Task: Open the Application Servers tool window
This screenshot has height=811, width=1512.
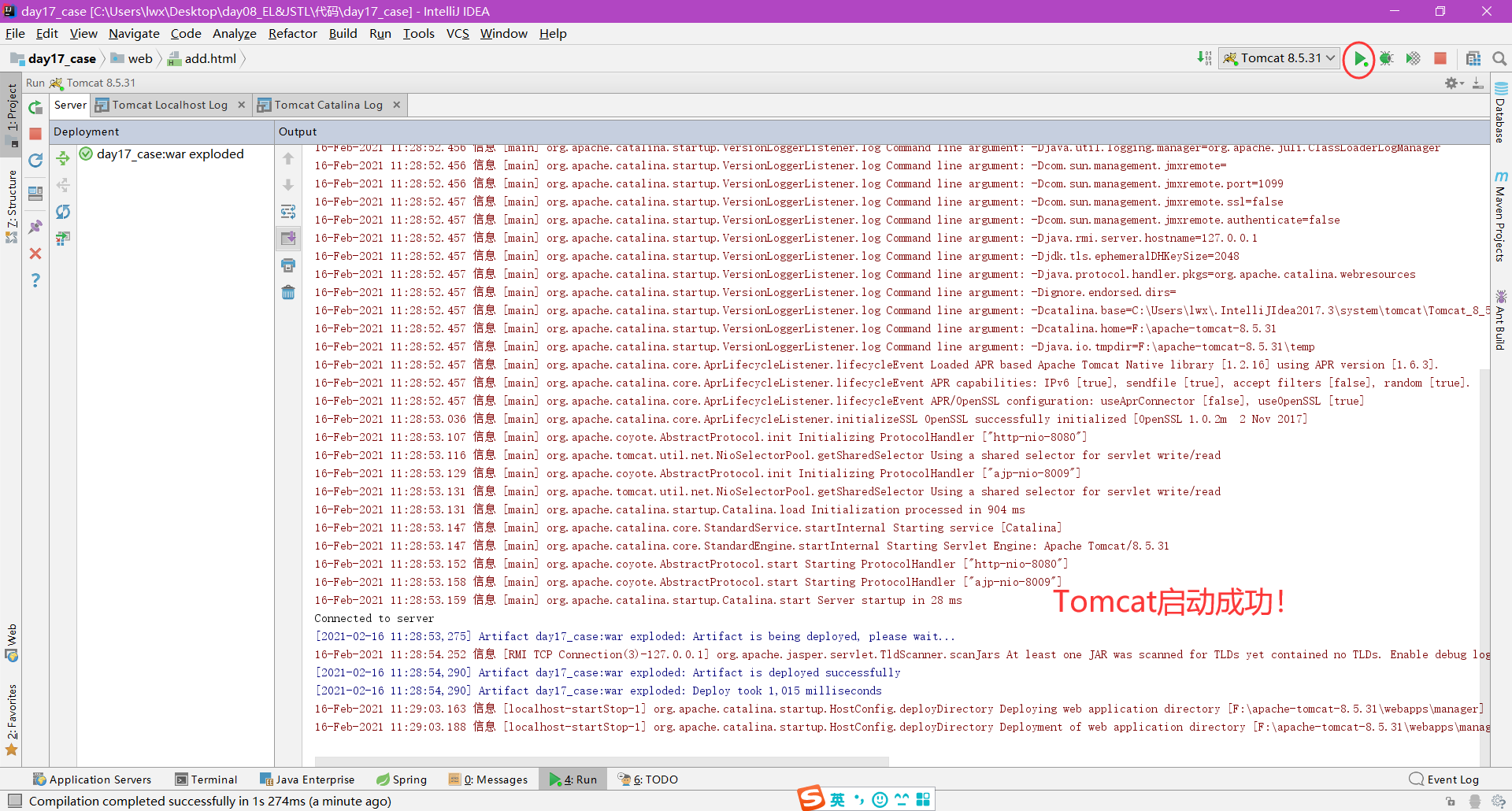Action: [92, 780]
